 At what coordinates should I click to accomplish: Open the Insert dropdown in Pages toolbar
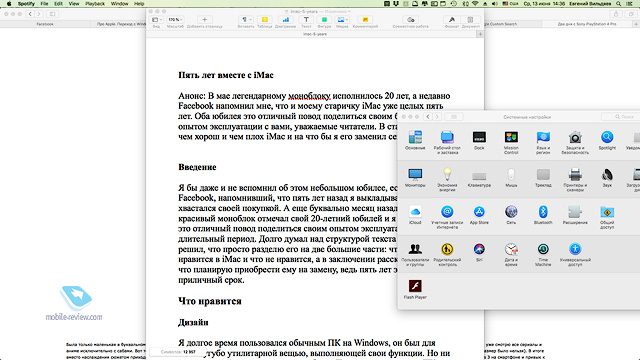tap(245, 20)
